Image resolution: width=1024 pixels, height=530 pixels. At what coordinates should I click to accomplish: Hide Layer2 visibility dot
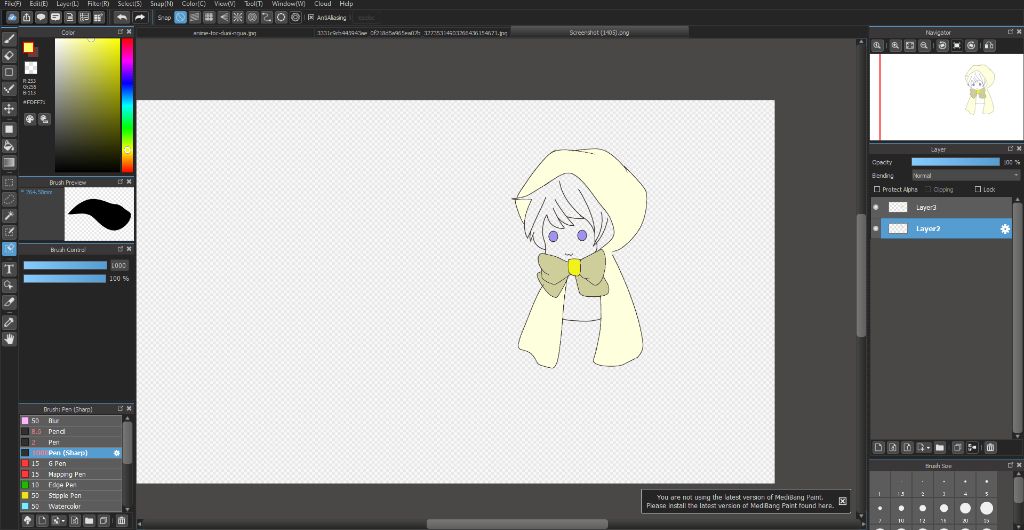point(876,228)
